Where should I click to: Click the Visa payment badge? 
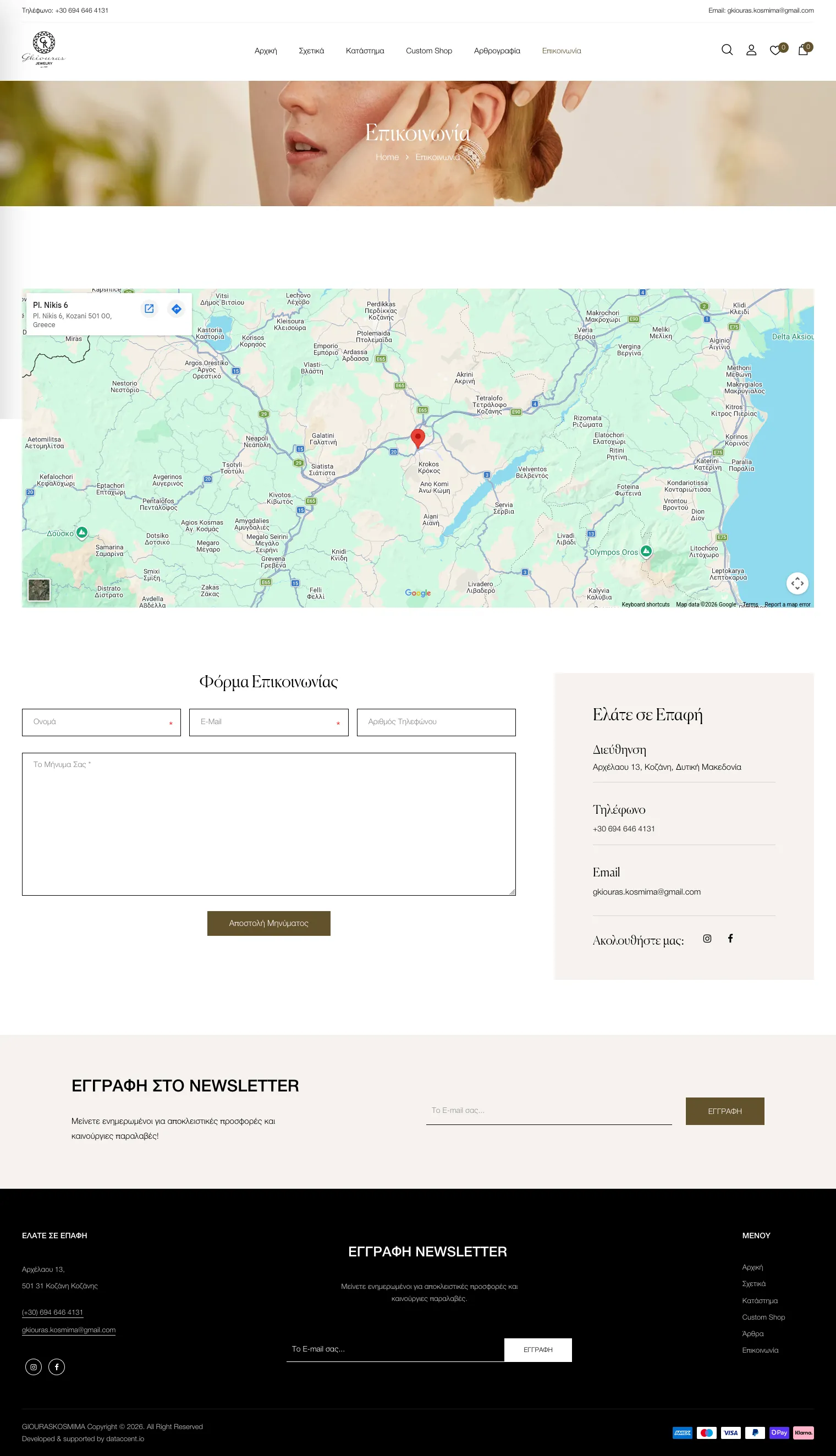[731, 1432]
